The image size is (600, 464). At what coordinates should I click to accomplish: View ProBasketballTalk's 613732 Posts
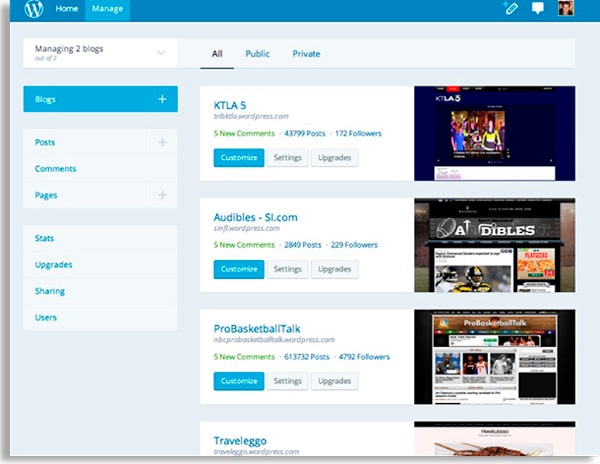[x=307, y=357]
